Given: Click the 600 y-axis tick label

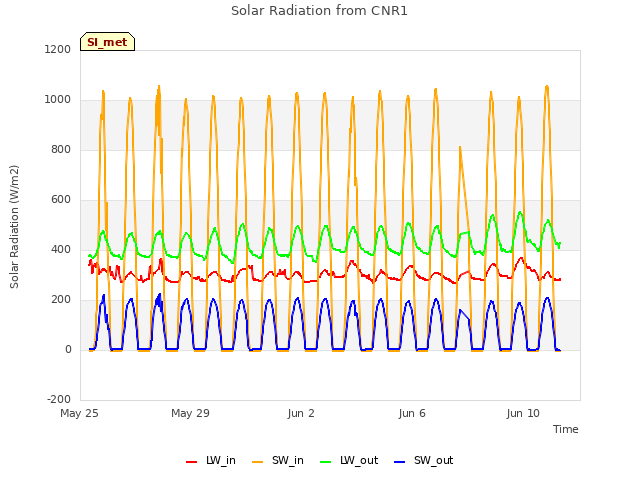Looking at the screenshot, I should point(61,200).
